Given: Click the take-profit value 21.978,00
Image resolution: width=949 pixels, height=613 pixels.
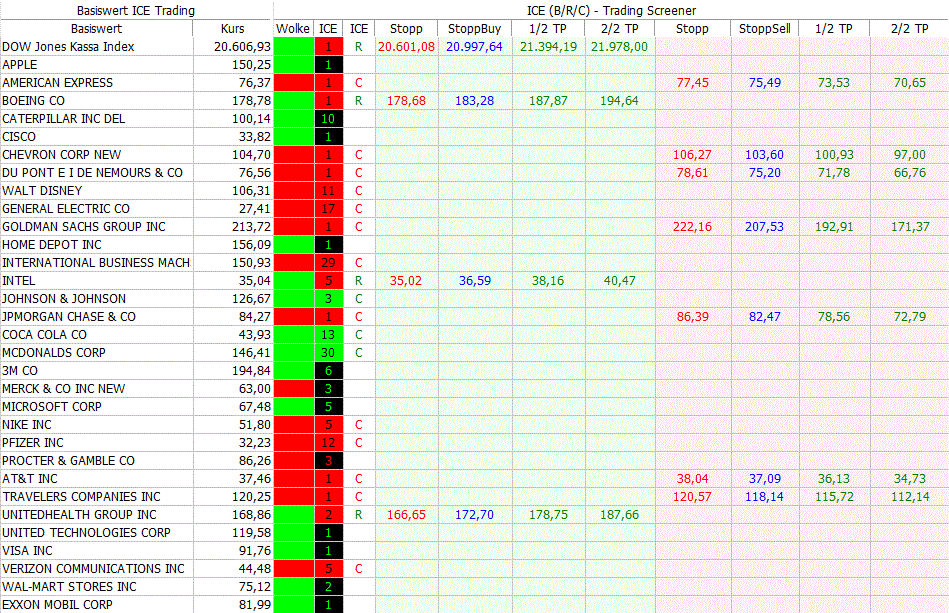Looking at the screenshot, I should (619, 47).
